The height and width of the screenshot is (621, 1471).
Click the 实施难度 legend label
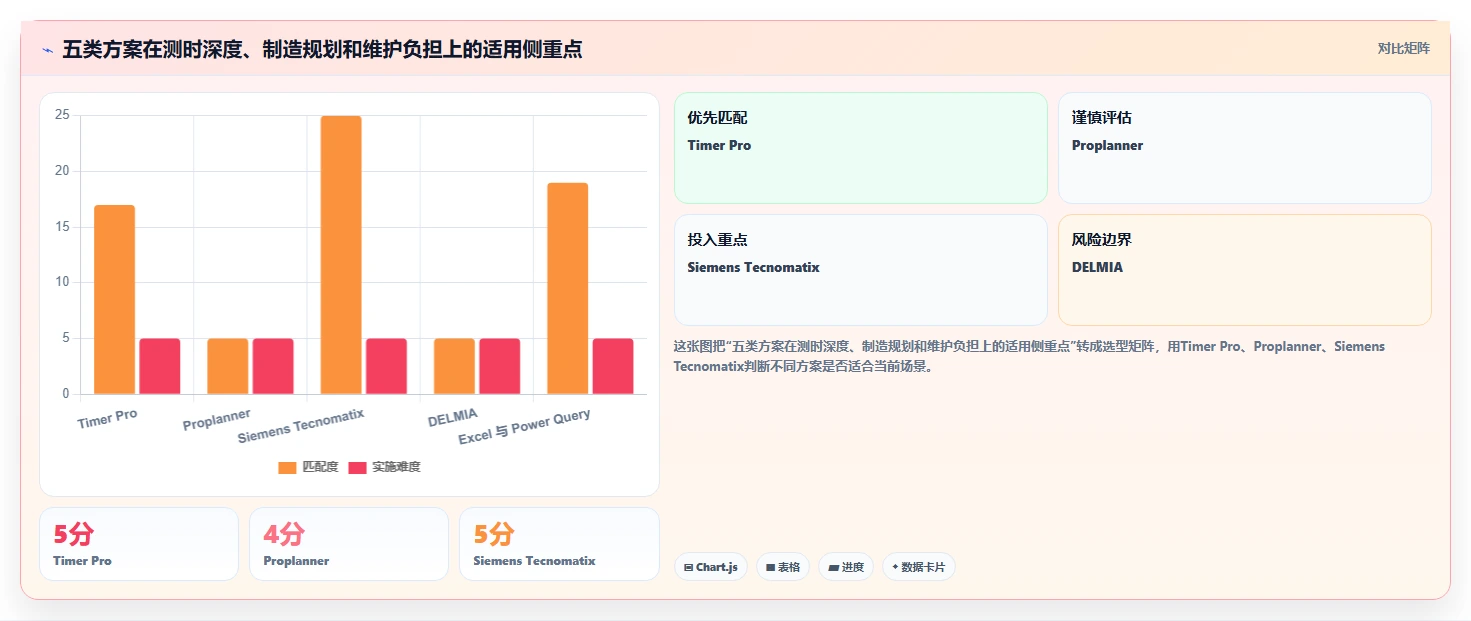pyautogui.click(x=396, y=467)
